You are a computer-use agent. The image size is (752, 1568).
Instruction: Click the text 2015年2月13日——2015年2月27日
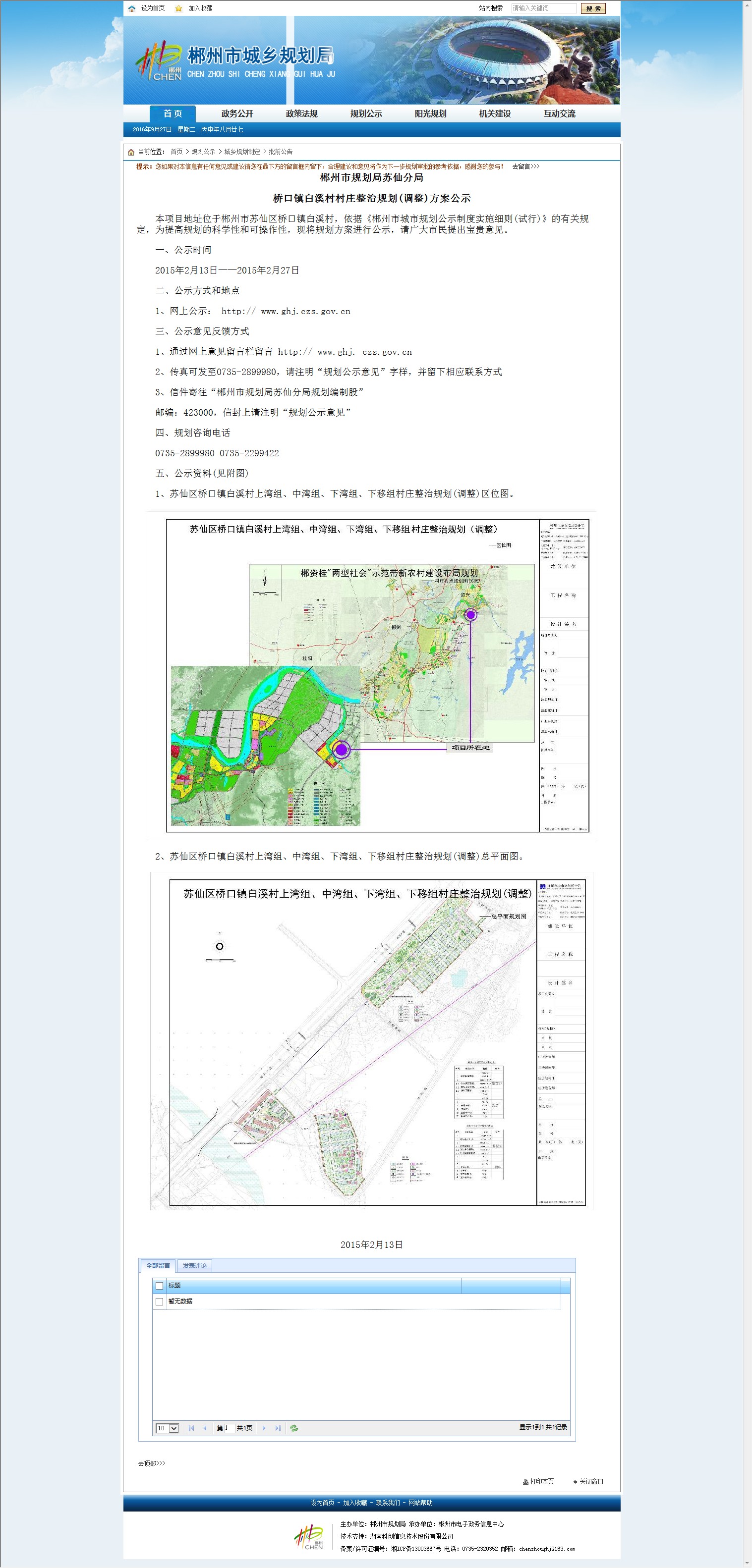[227, 270]
